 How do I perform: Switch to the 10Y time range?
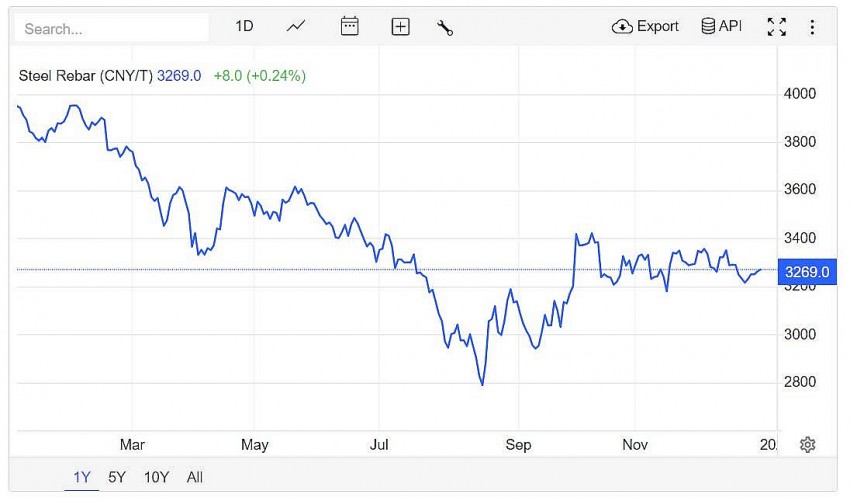[156, 477]
